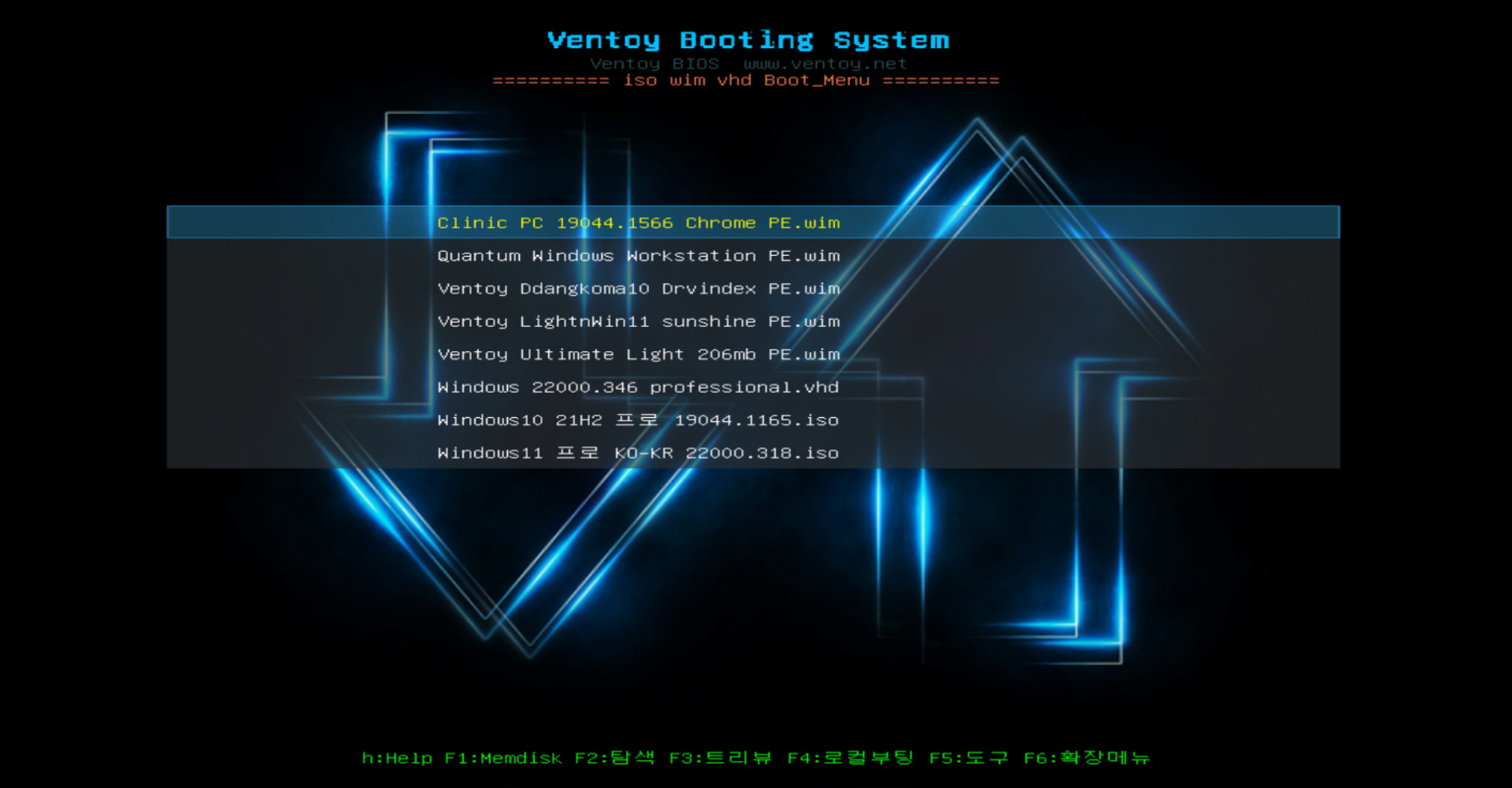The width and height of the screenshot is (1512, 788).
Task: Choose Ventoy LightnWin11 sunshine PE.wim
Action: pyautogui.click(x=753, y=321)
